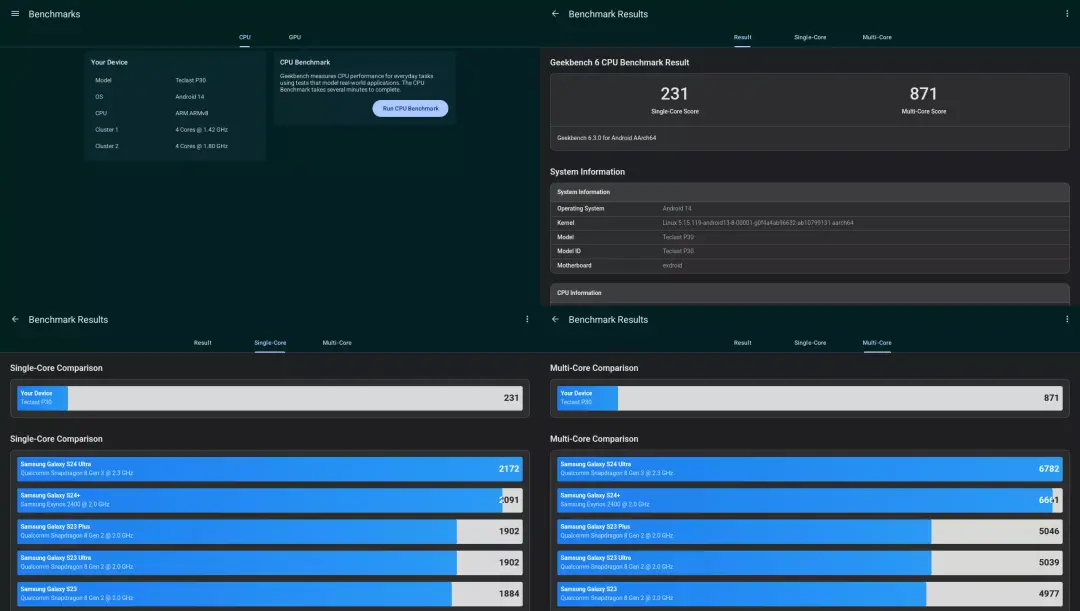Open Samsung Galaxy S23 Plus entry scoring 1902
The width and height of the screenshot is (1080, 611).
[269, 531]
